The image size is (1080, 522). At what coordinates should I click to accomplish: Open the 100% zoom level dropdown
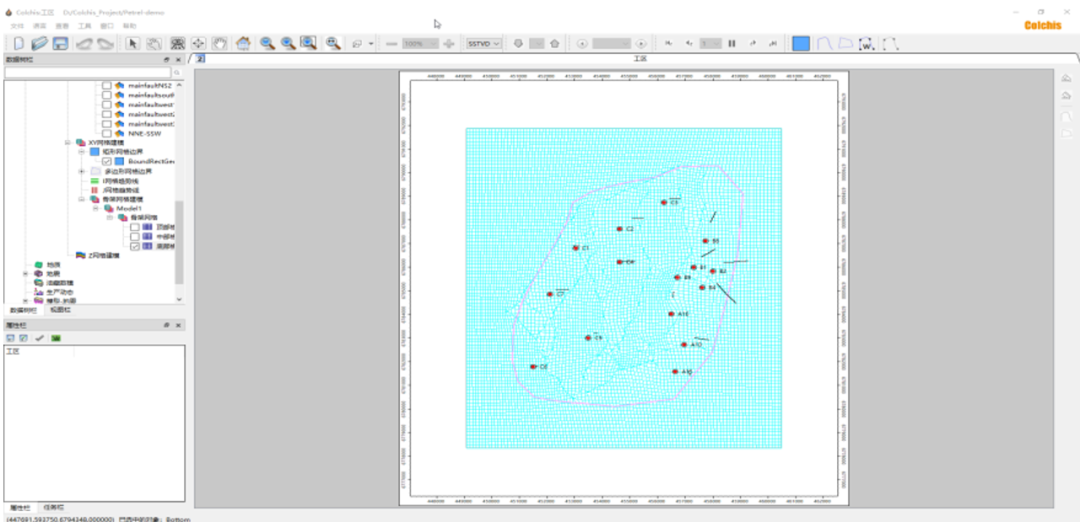(x=420, y=44)
